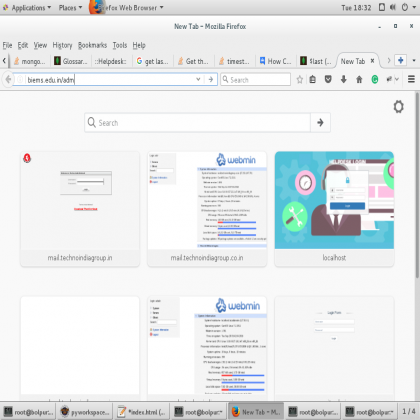Screen dimensions: 420x420
Task: Click the green Grammarly extension icon
Action: click(375, 79)
